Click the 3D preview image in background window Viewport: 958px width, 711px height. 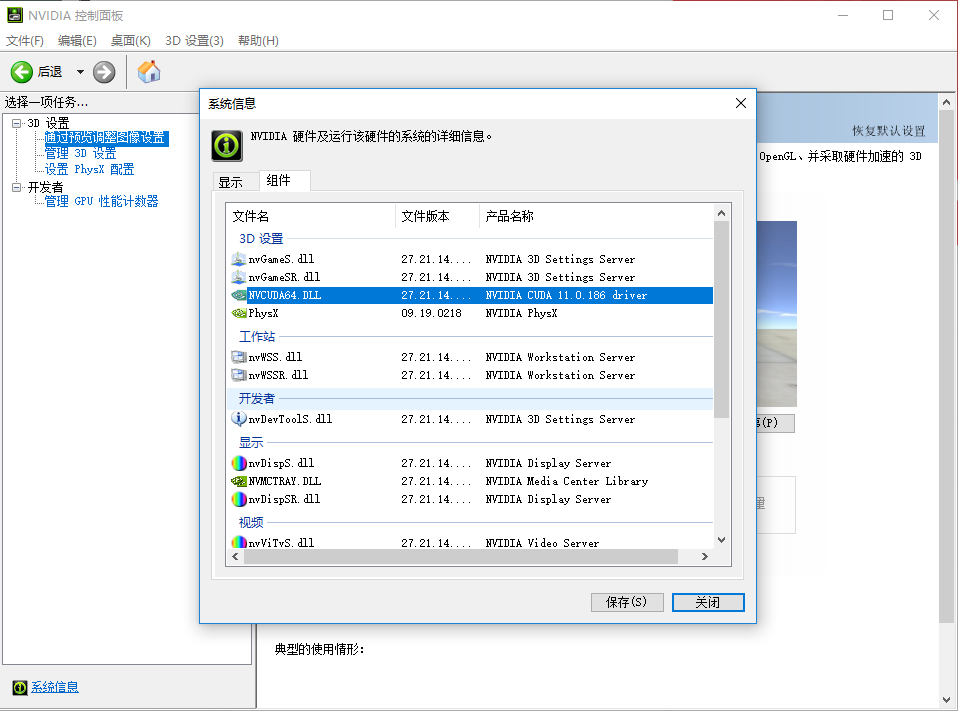[x=777, y=314]
